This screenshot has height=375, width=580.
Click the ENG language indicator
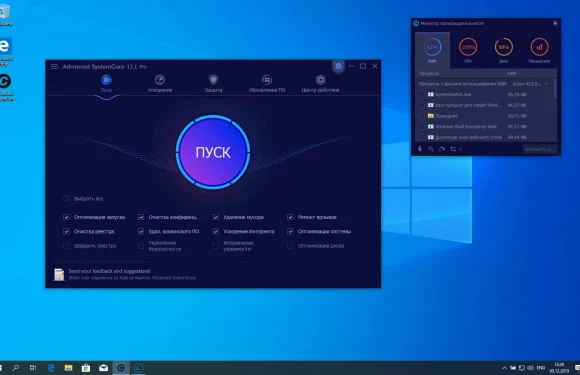coord(541,368)
